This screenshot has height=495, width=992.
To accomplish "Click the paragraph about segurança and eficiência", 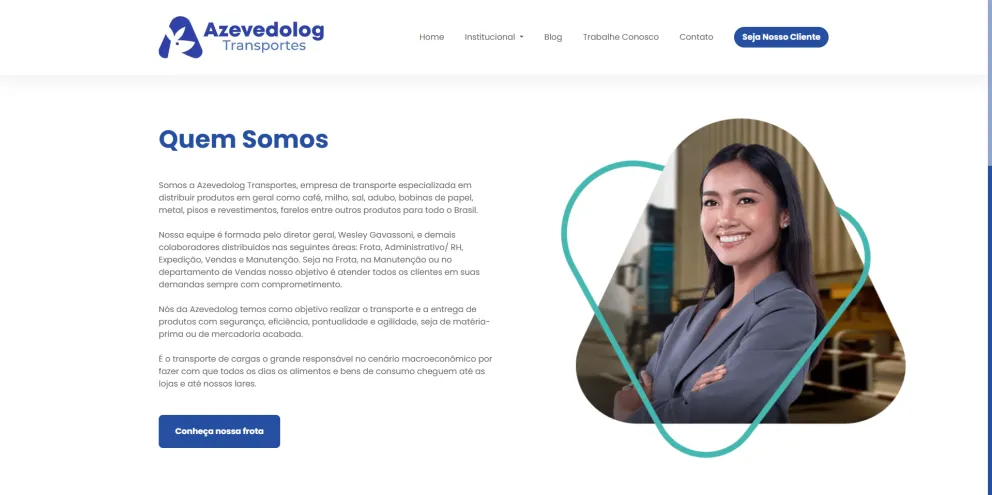I will (324, 322).
